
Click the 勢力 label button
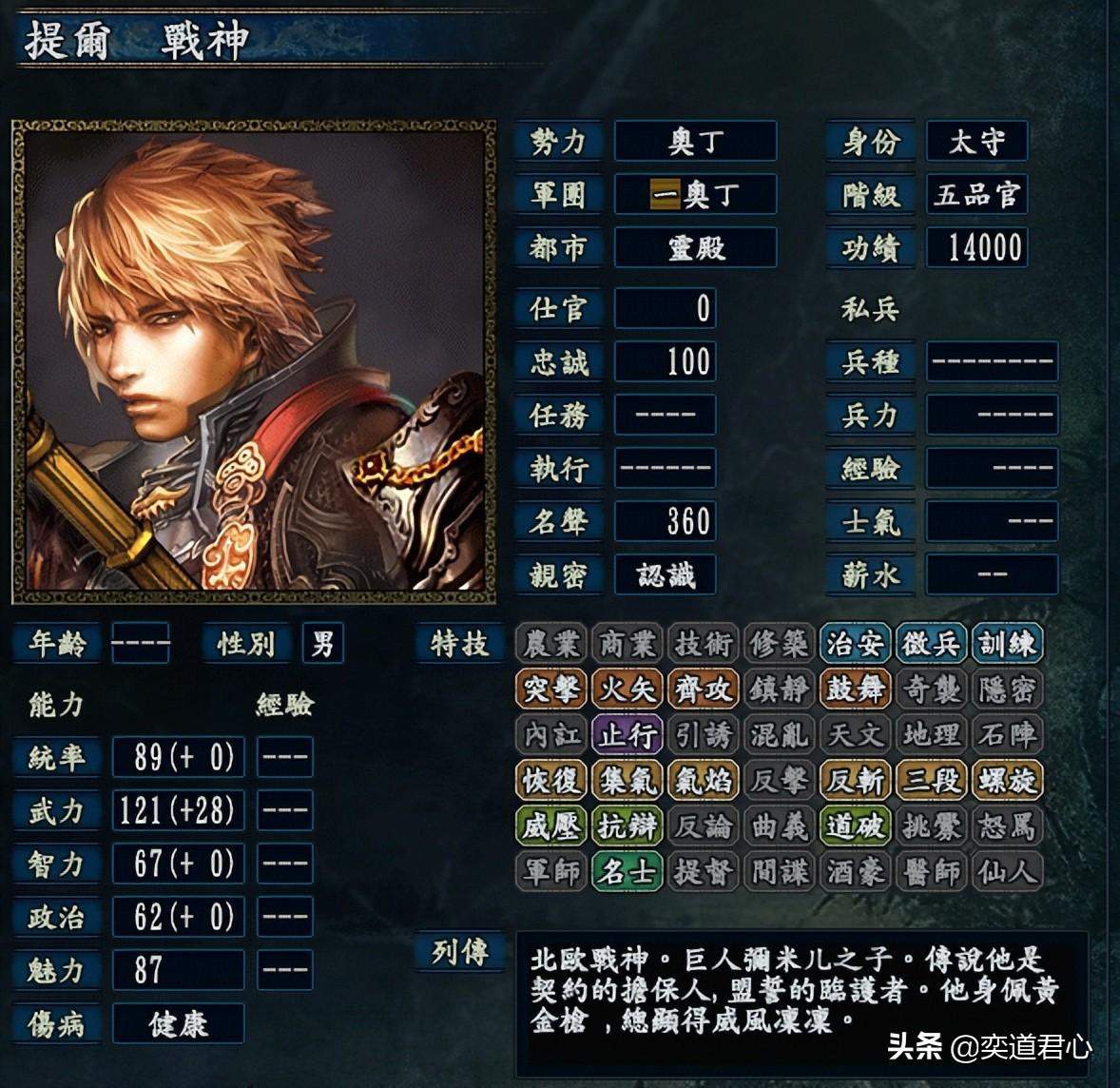coord(558,141)
